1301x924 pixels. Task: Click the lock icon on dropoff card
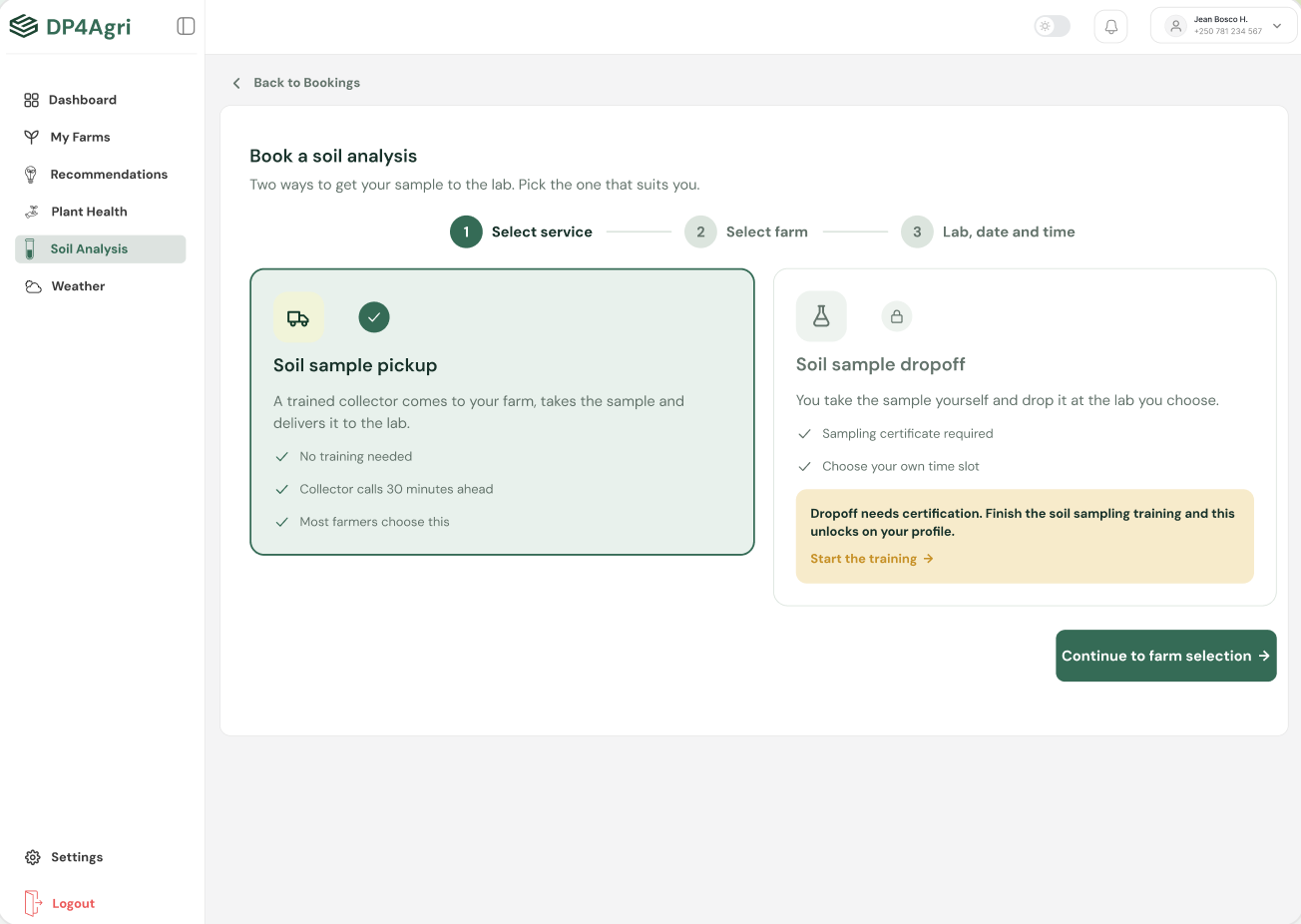pyautogui.click(x=897, y=316)
